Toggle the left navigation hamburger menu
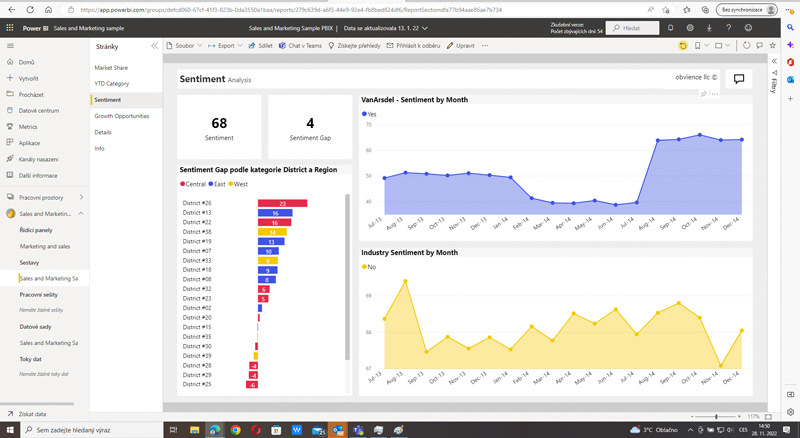The height and width of the screenshot is (438, 800). tap(10, 46)
